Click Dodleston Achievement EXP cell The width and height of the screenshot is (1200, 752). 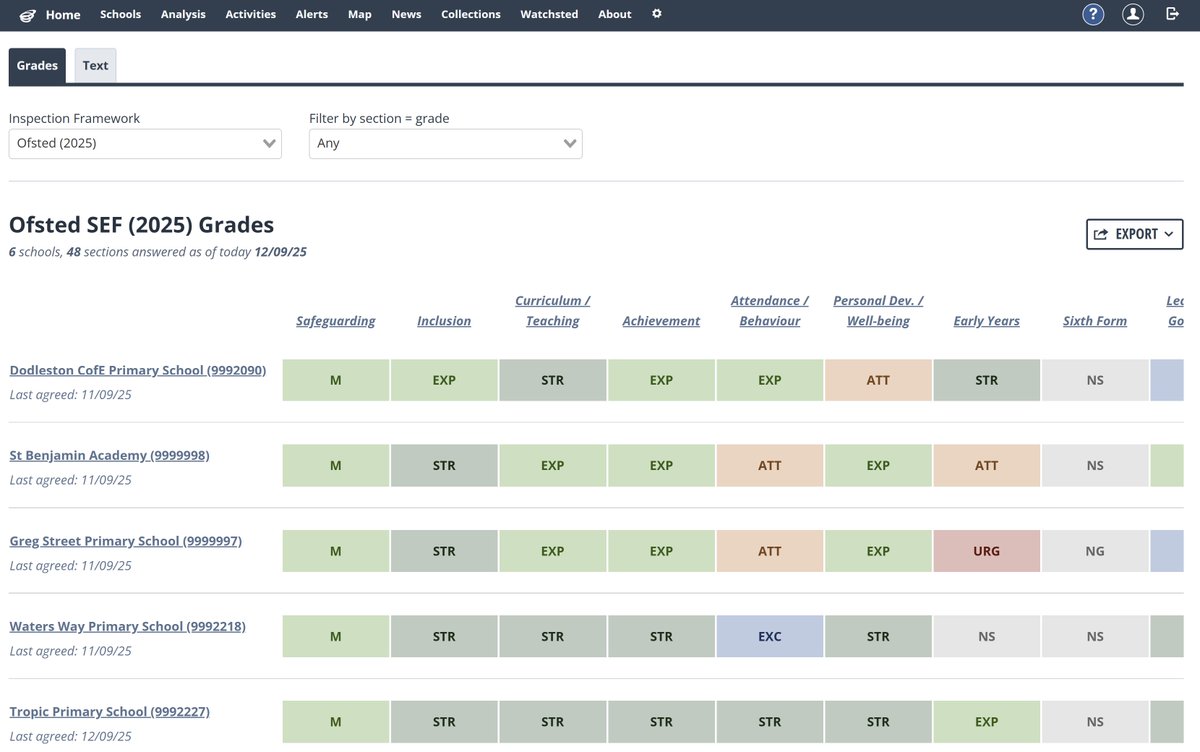(x=661, y=380)
